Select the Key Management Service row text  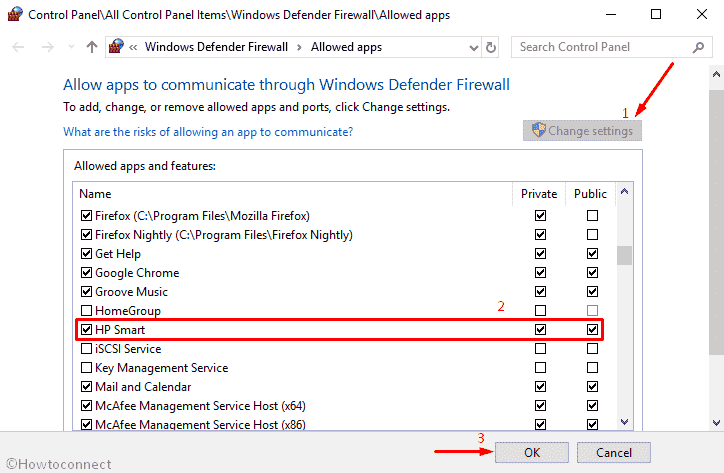[x=162, y=368]
